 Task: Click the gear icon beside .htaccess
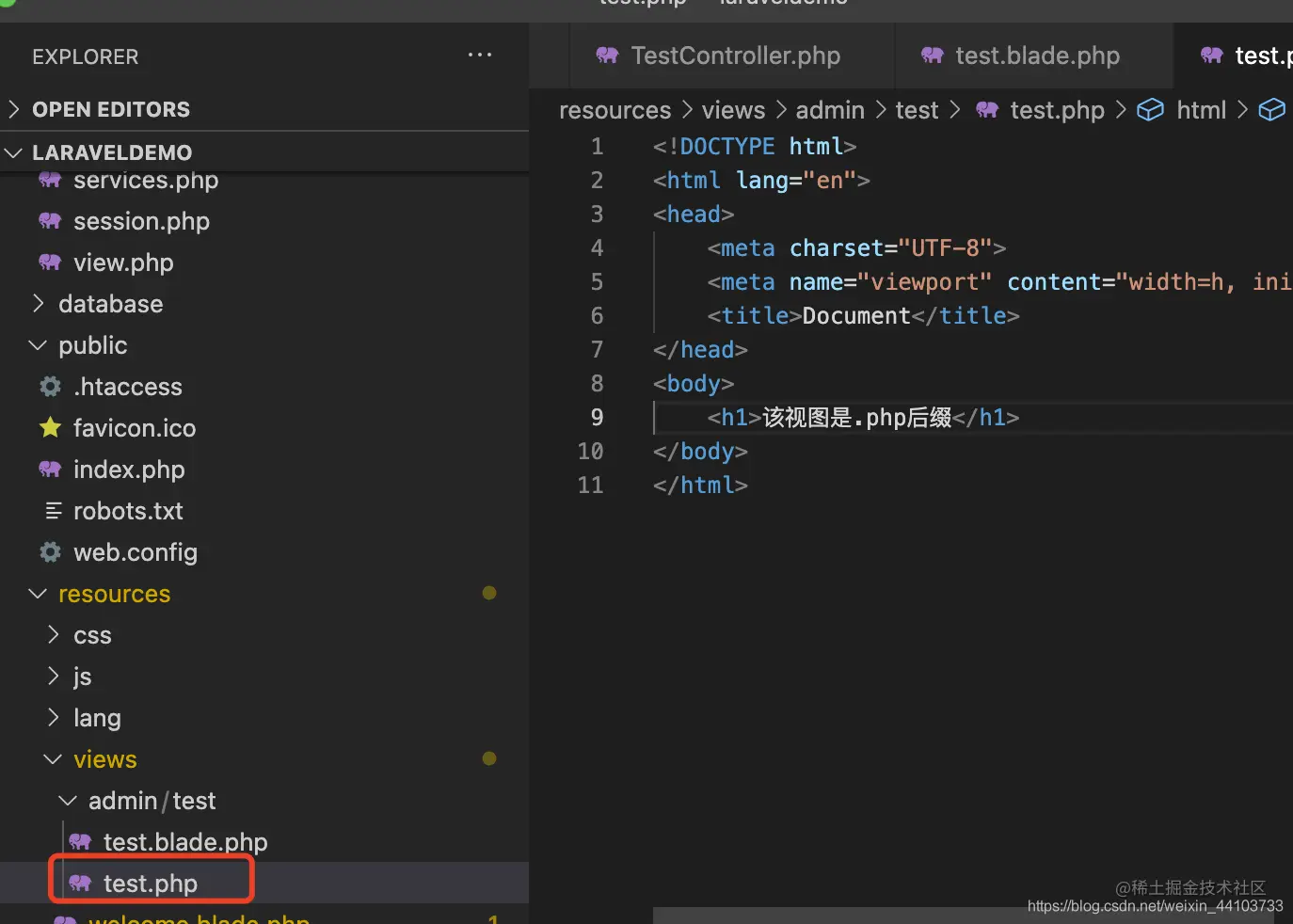(50, 387)
